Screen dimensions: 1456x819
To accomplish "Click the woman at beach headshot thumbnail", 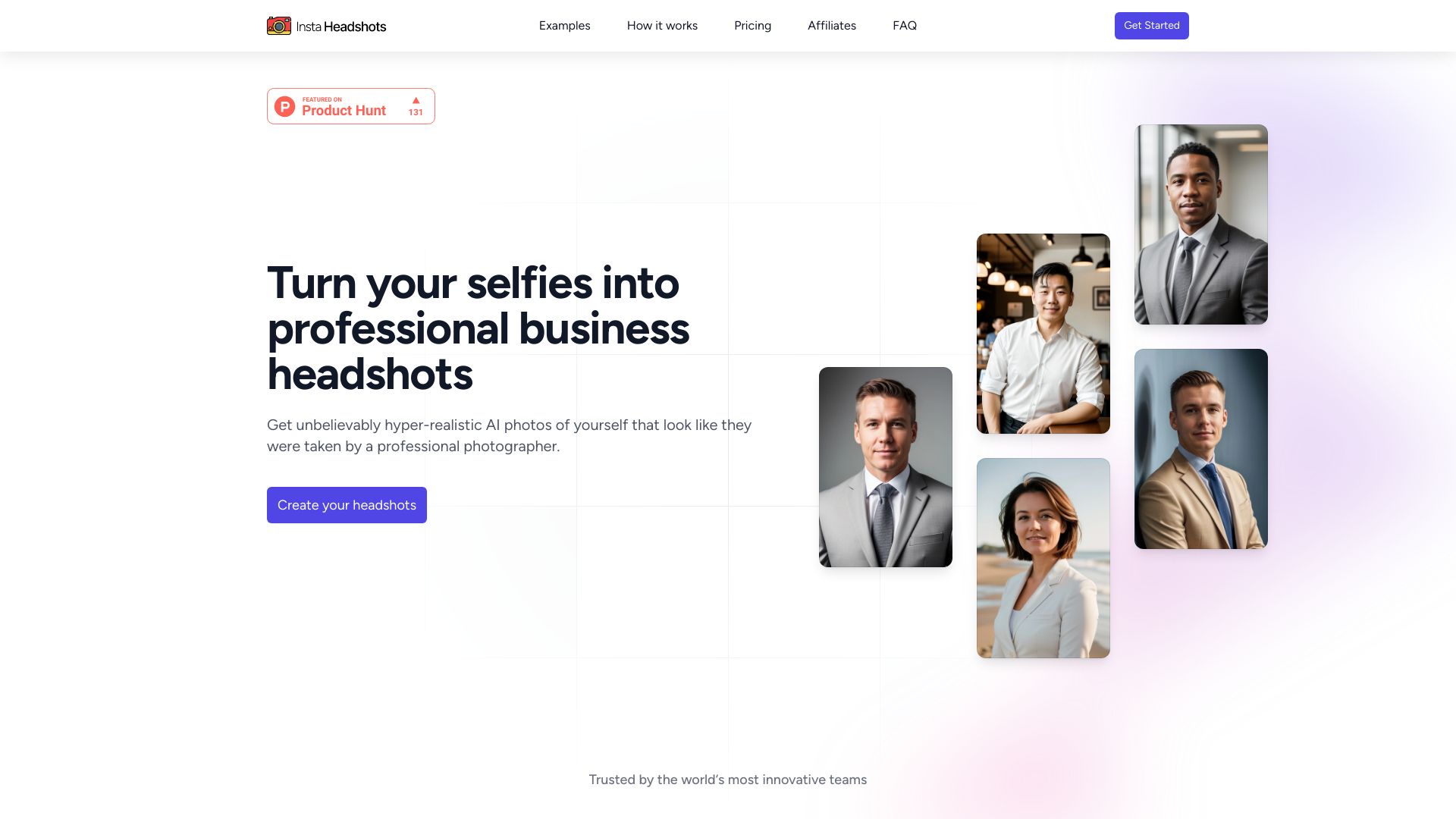I will (1043, 558).
